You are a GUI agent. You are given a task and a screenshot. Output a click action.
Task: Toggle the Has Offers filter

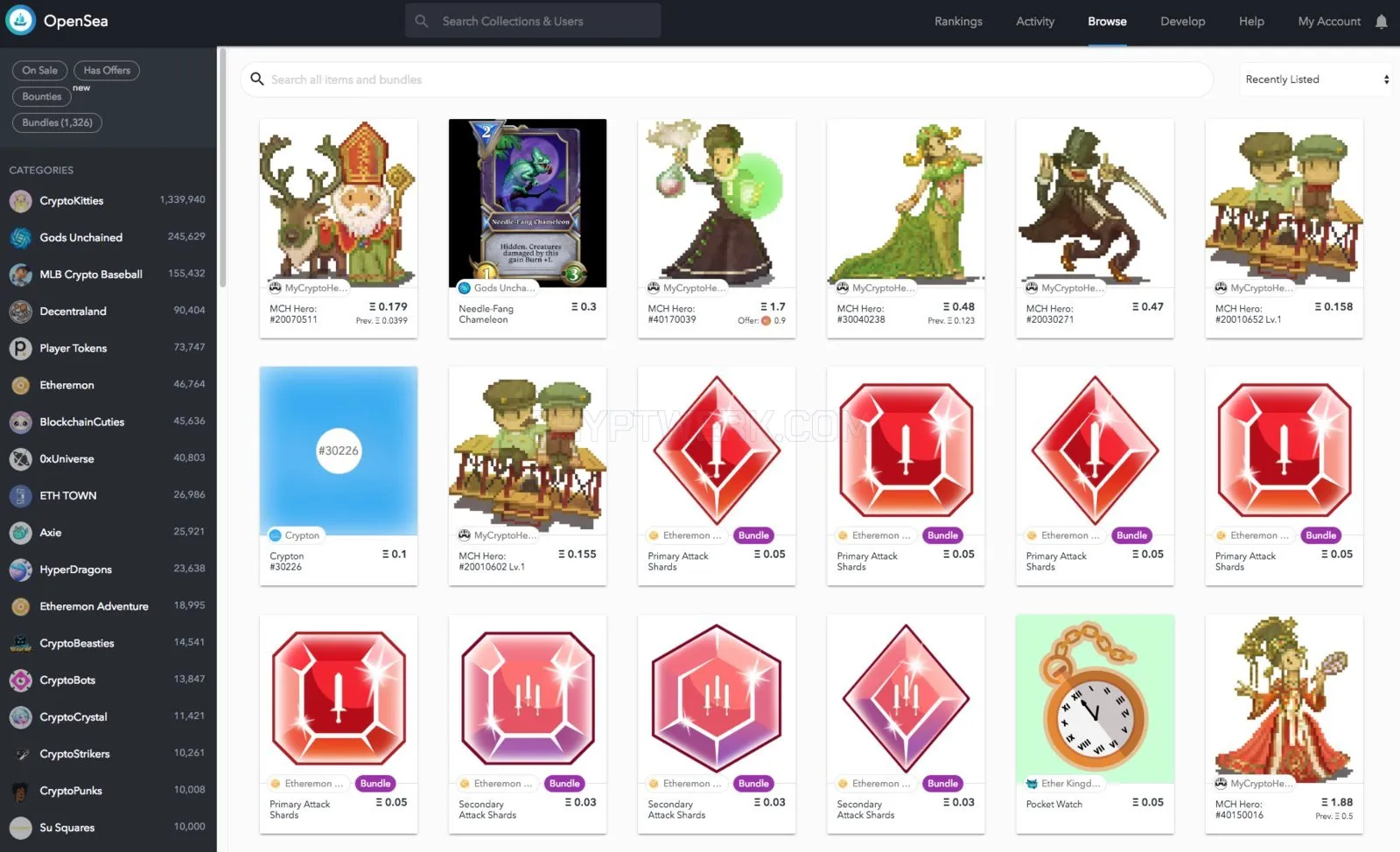coord(107,70)
